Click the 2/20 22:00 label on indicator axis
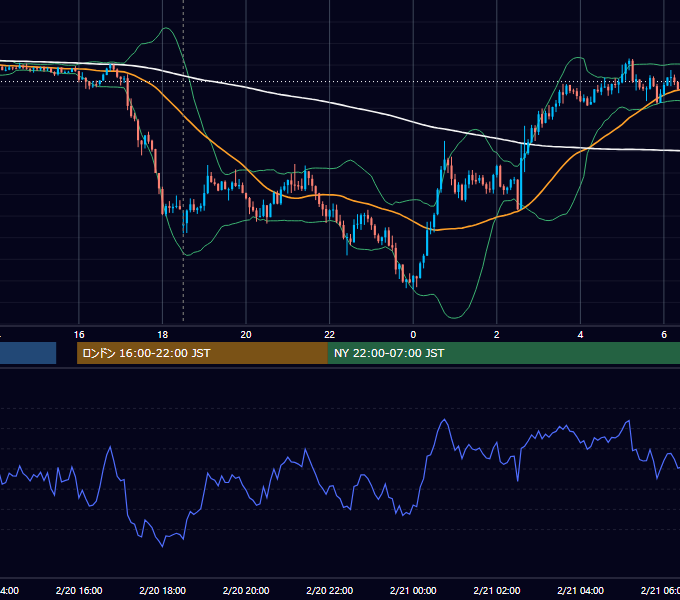 pos(330,591)
